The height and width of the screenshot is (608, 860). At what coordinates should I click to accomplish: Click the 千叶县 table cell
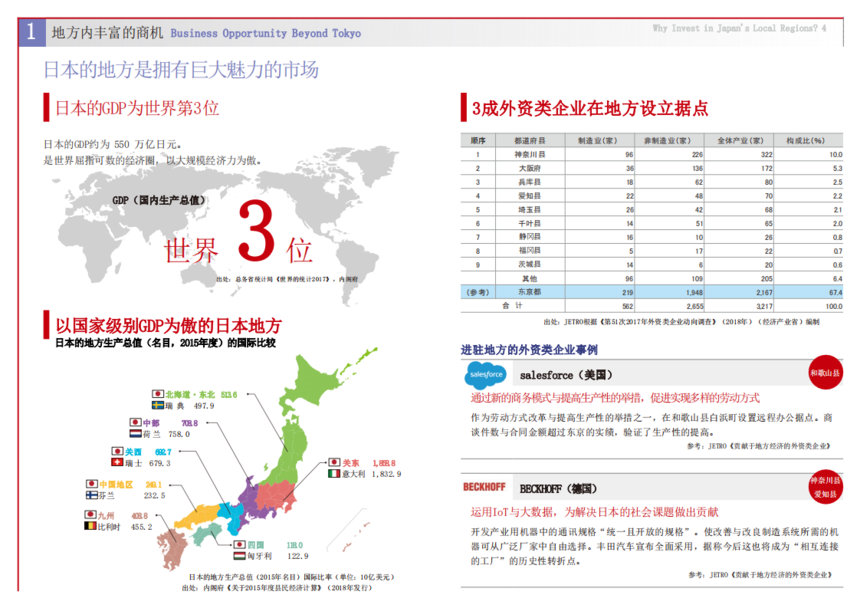click(530, 224)
